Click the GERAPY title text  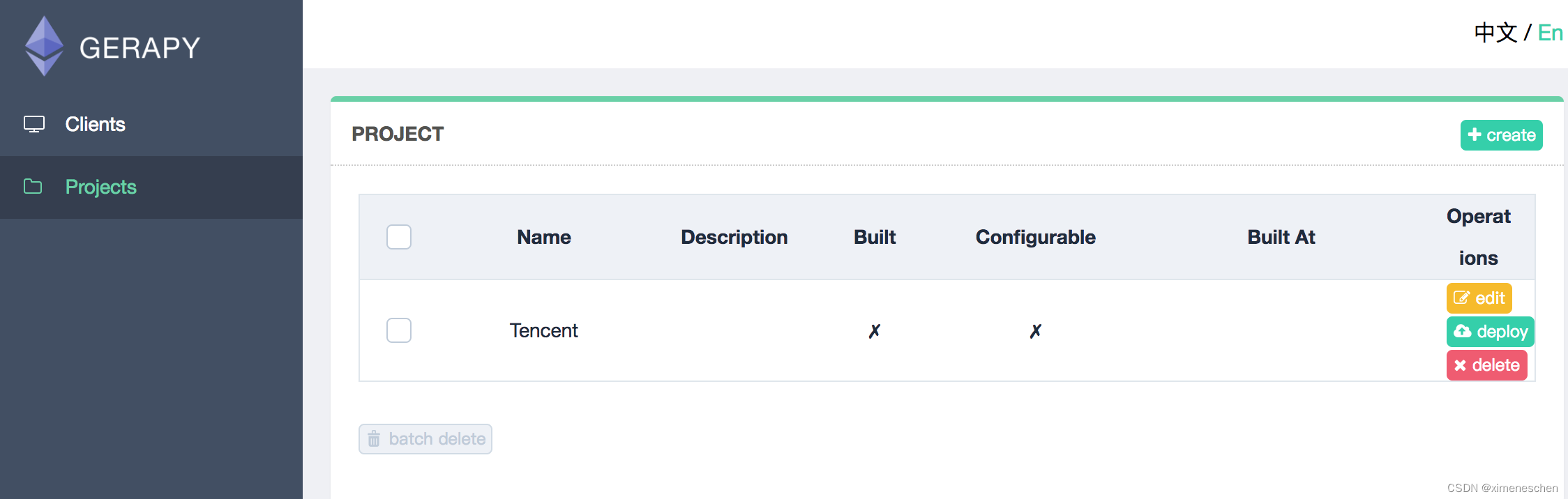[140, 48]
